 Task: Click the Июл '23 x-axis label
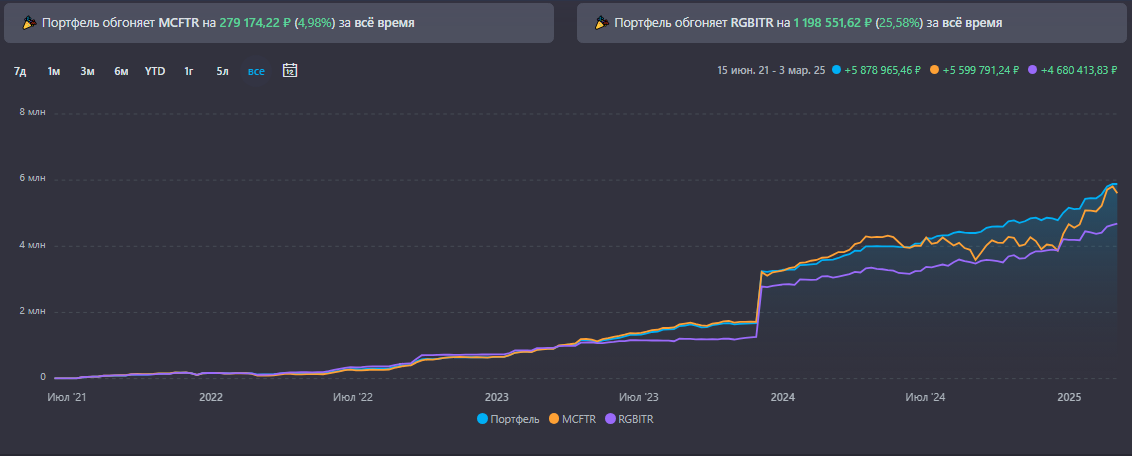[639, 397]
